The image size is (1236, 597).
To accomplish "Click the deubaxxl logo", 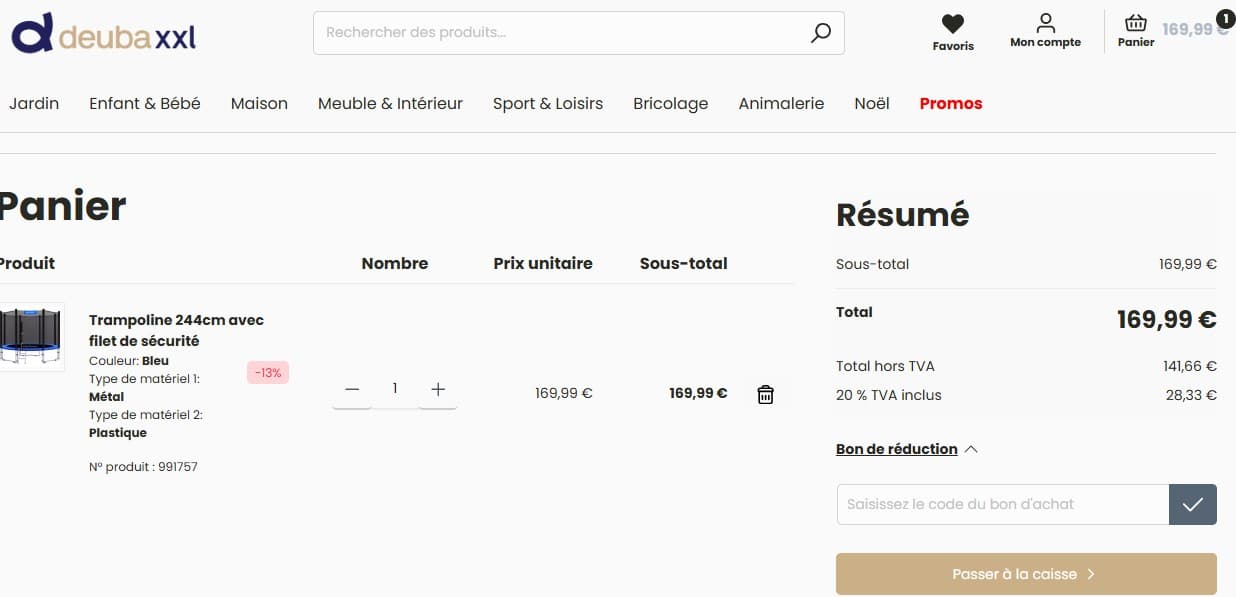I will tap(103, 32).
